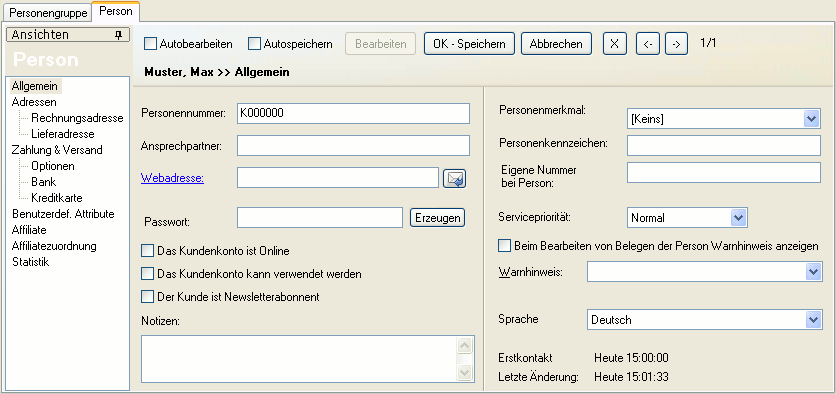Screen dimensions: 836x394
Task: Open the Warnhinweis dropdown
Action: 812,272
